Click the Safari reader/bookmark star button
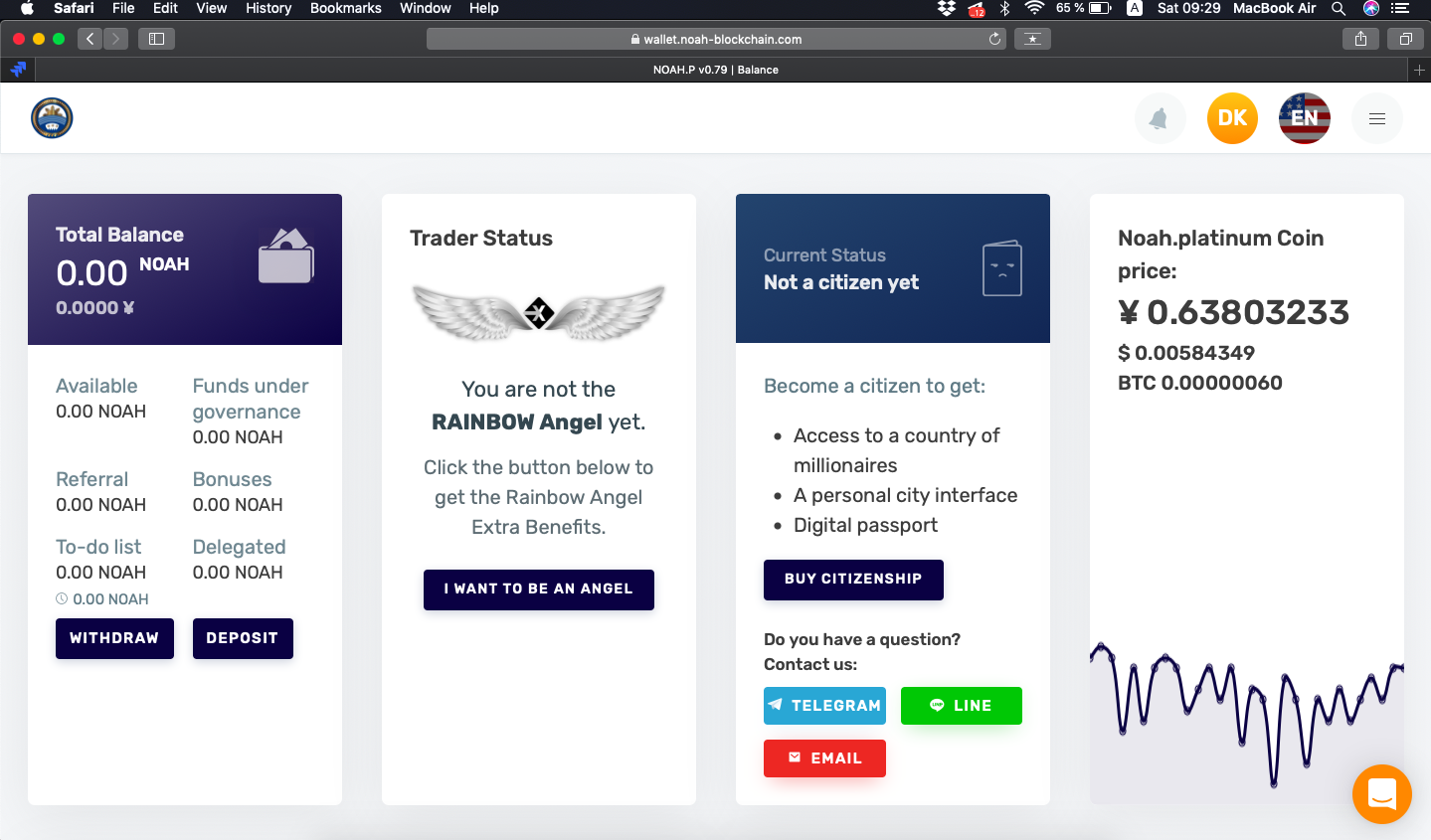 [x=1033, y=39]
